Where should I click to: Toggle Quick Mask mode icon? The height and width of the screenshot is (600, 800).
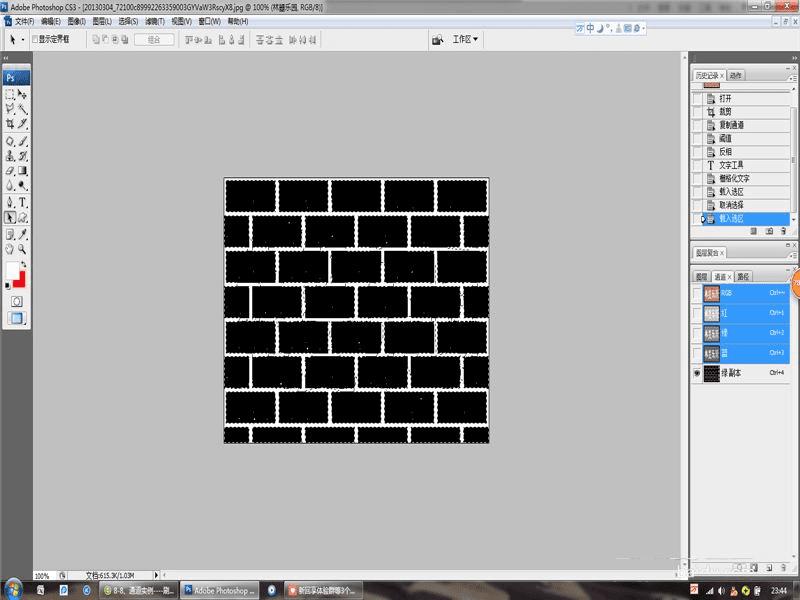(x=16, y=302)
